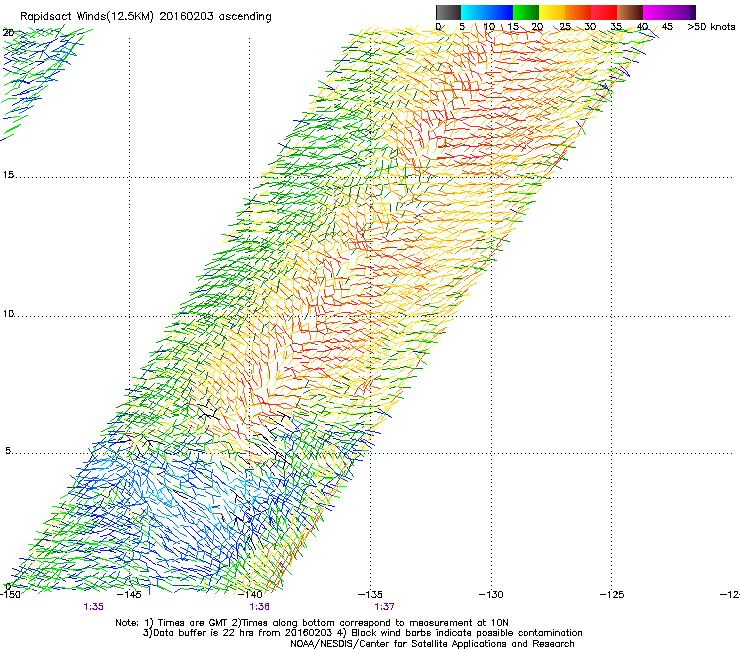740x650 pixels.
Task: Click the purple time label '1:36'
Action: pyautogui.click(x=260, y=607)
